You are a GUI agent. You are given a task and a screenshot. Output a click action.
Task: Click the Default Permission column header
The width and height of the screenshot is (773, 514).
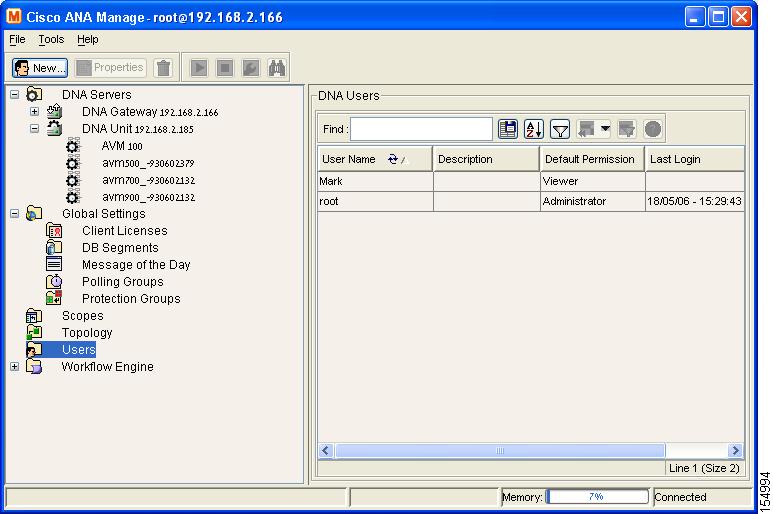(593, 159)
